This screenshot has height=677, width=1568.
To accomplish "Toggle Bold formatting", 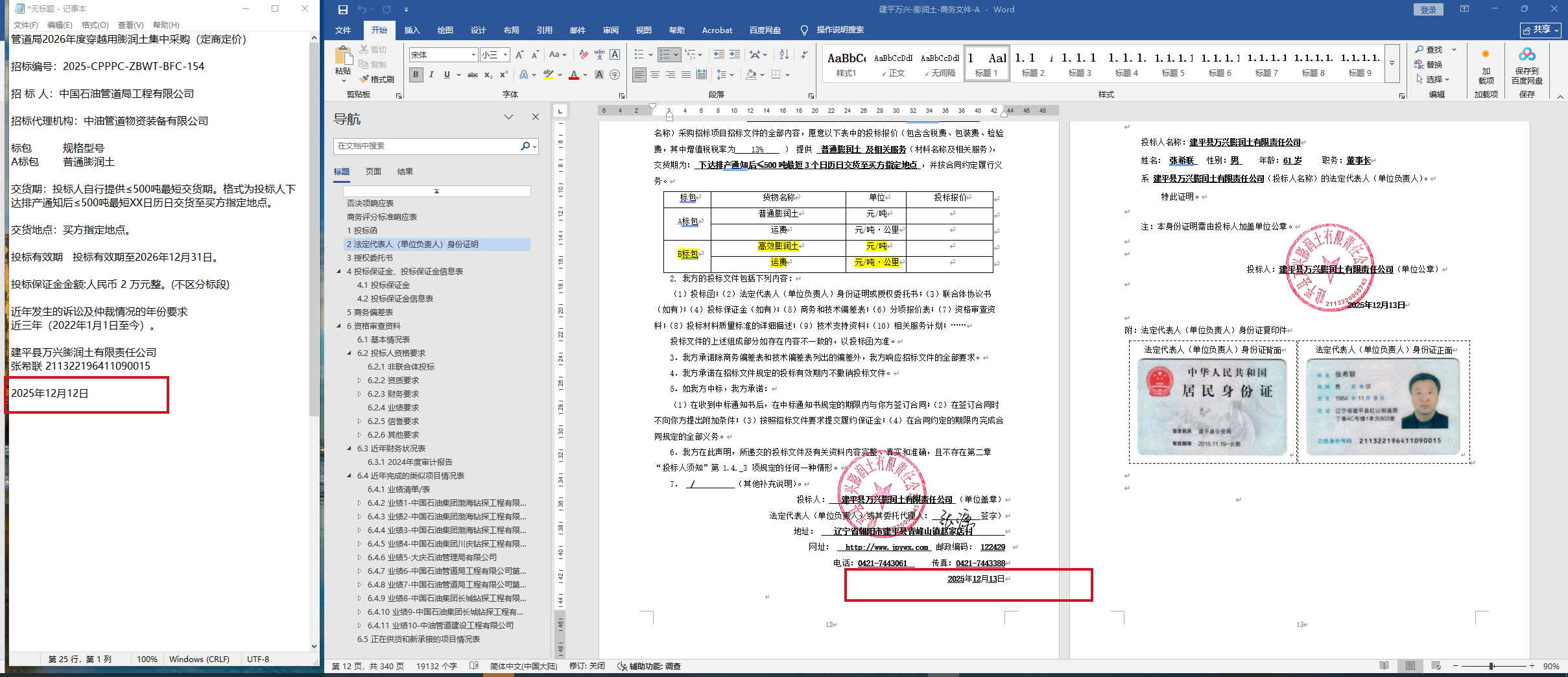I will pyautogui.click(x=416, y=75).
